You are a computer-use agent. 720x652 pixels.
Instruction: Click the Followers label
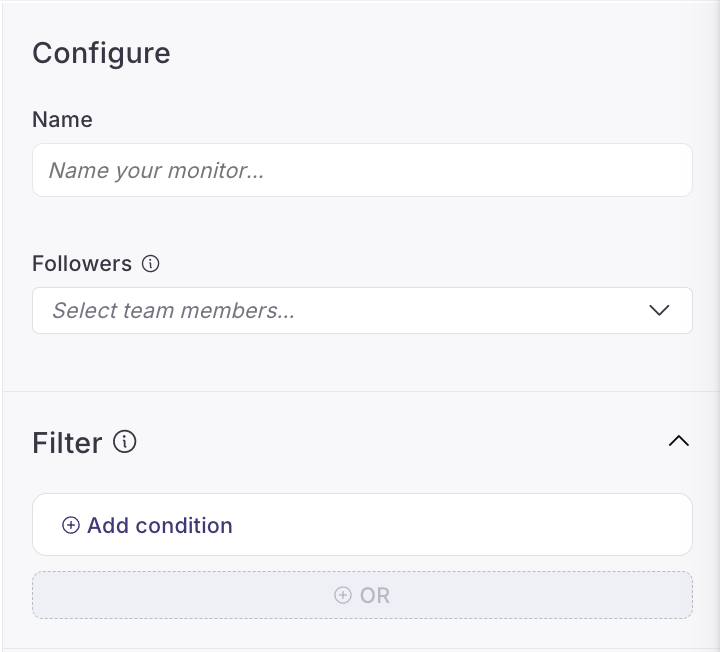pyautogui.click(x=82, y=264)
